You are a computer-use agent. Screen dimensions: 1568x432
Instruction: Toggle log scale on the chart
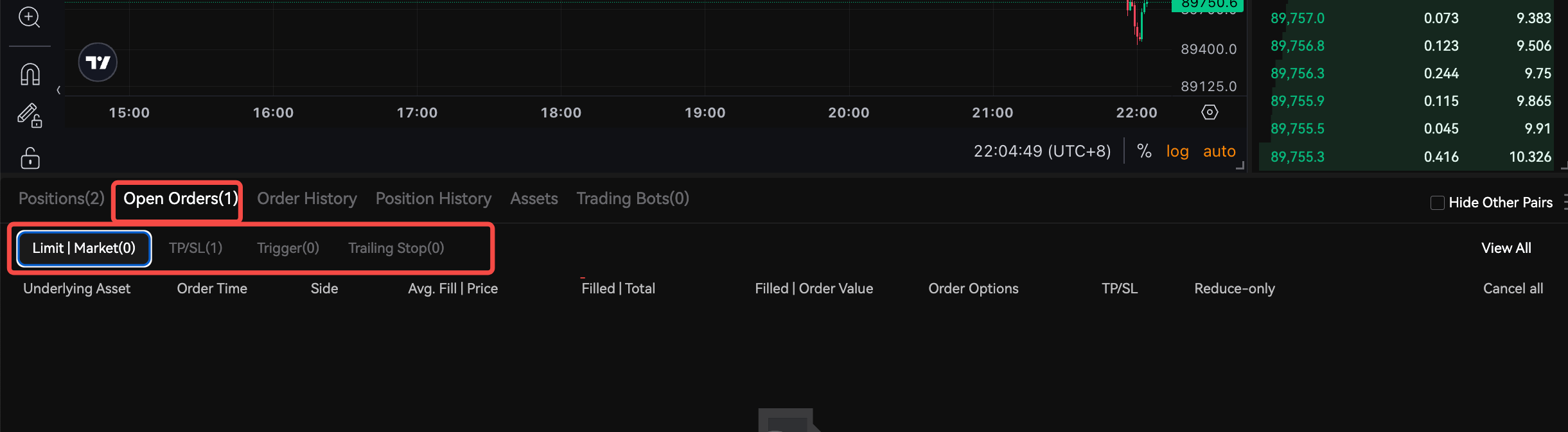(x=1177, y=151)
